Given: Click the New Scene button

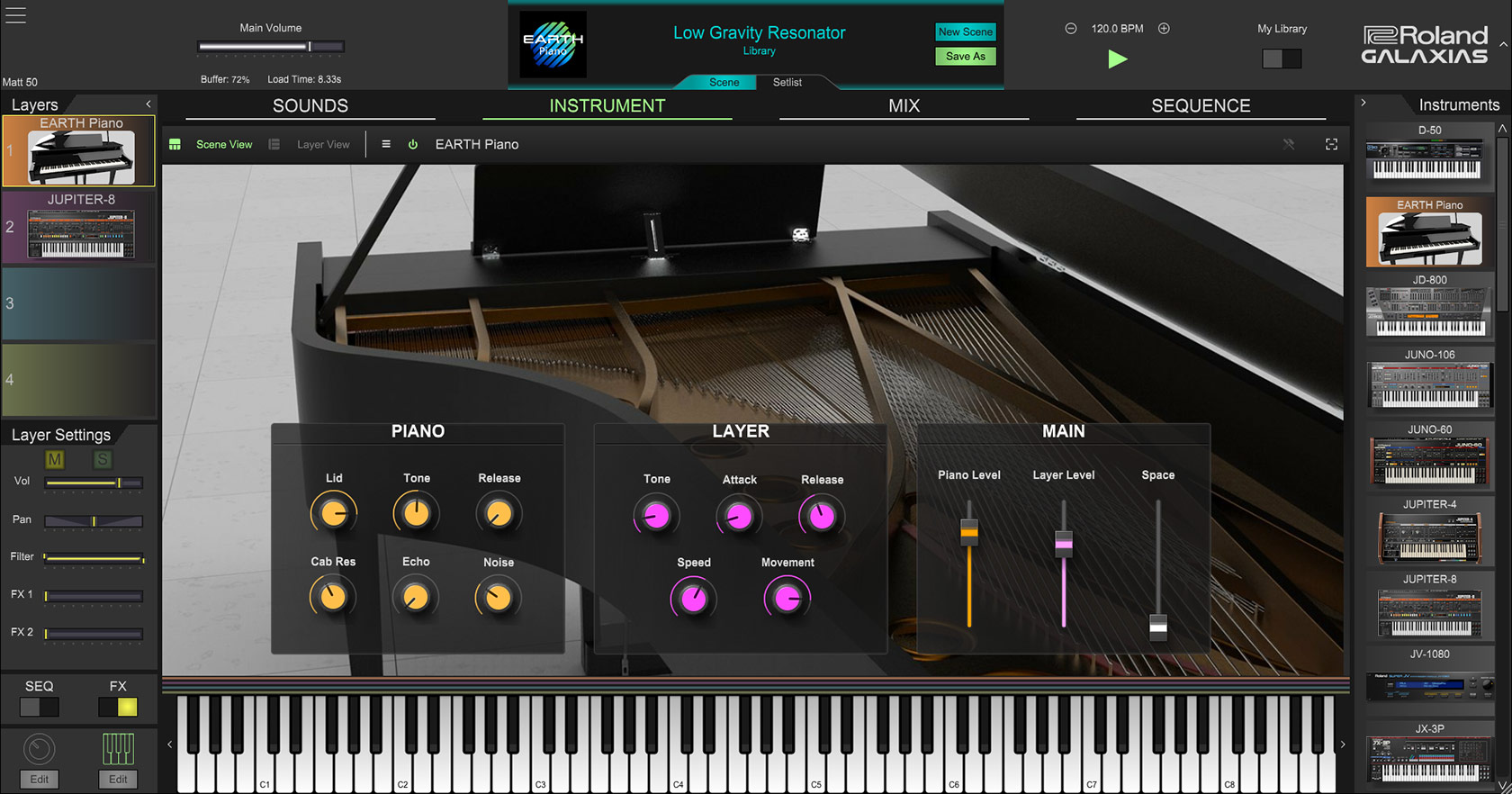Looking at the screenshot, I should (x=965, y=32).
